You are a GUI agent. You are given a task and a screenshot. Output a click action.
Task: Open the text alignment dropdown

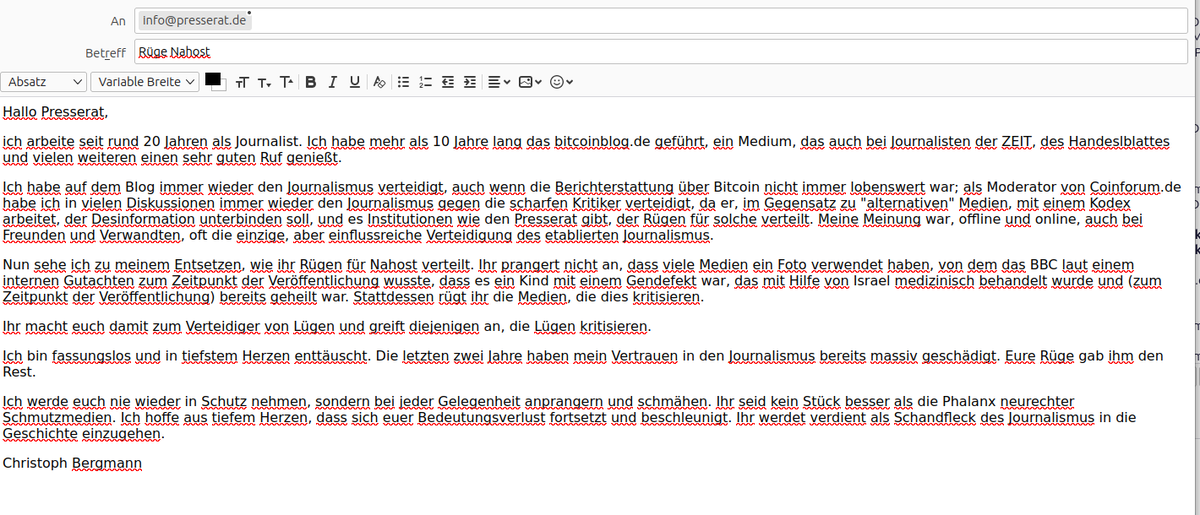point(498,82)
